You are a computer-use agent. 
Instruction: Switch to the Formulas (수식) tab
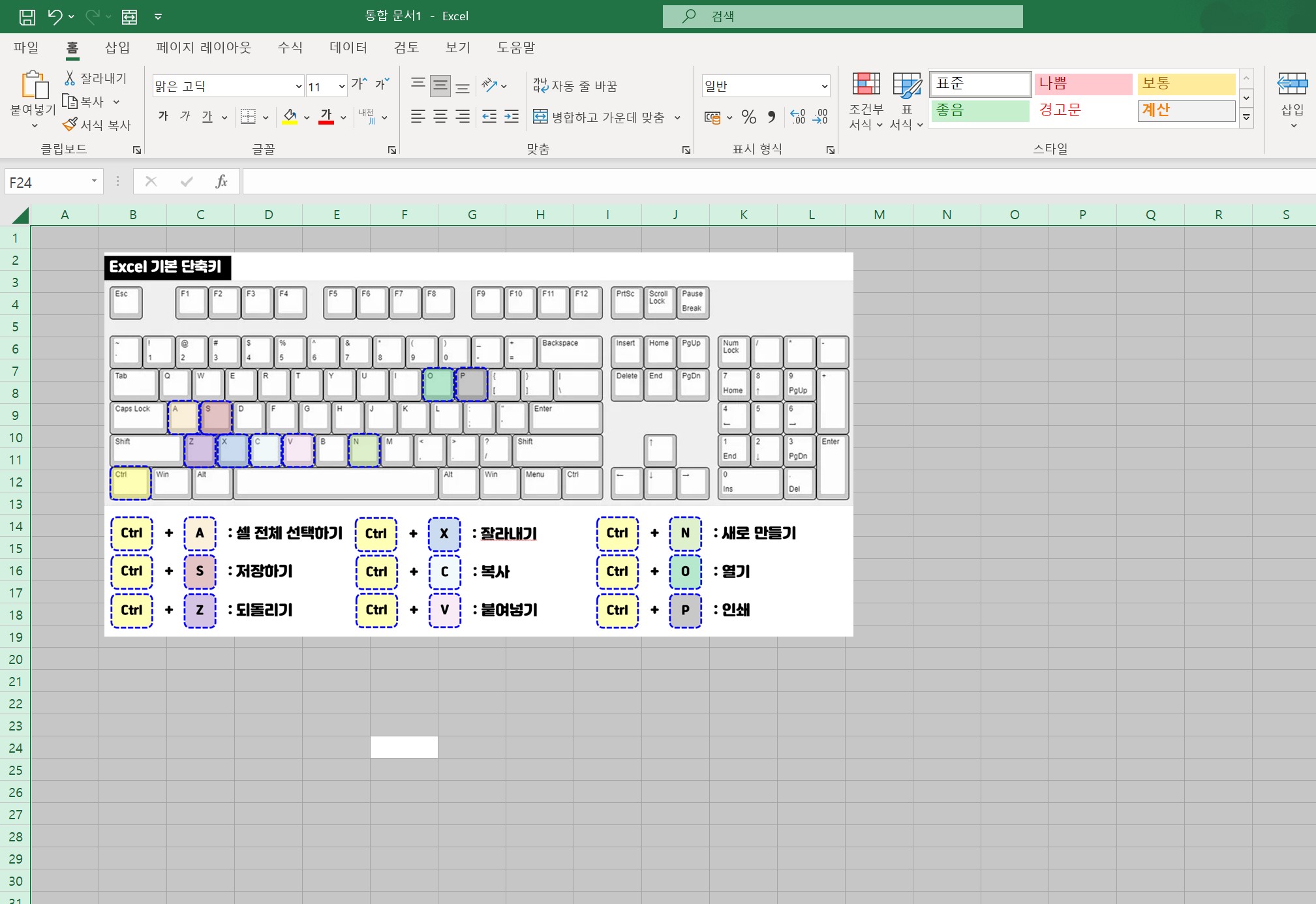coord(290,47)
